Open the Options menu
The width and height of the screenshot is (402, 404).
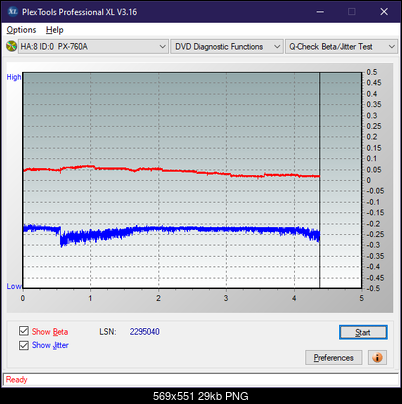pos(21,30)
